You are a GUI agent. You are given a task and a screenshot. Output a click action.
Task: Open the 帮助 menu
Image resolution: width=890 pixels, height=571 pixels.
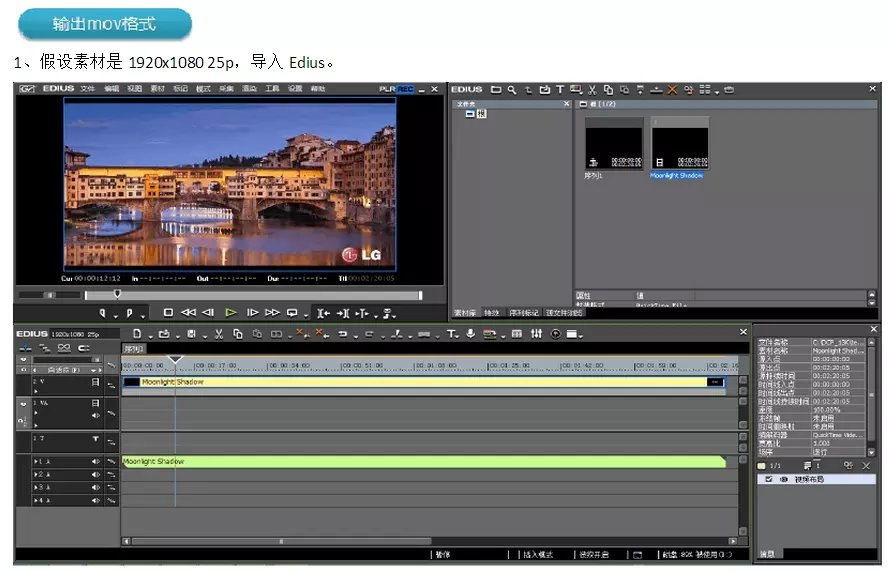click(x=318, y=89)
